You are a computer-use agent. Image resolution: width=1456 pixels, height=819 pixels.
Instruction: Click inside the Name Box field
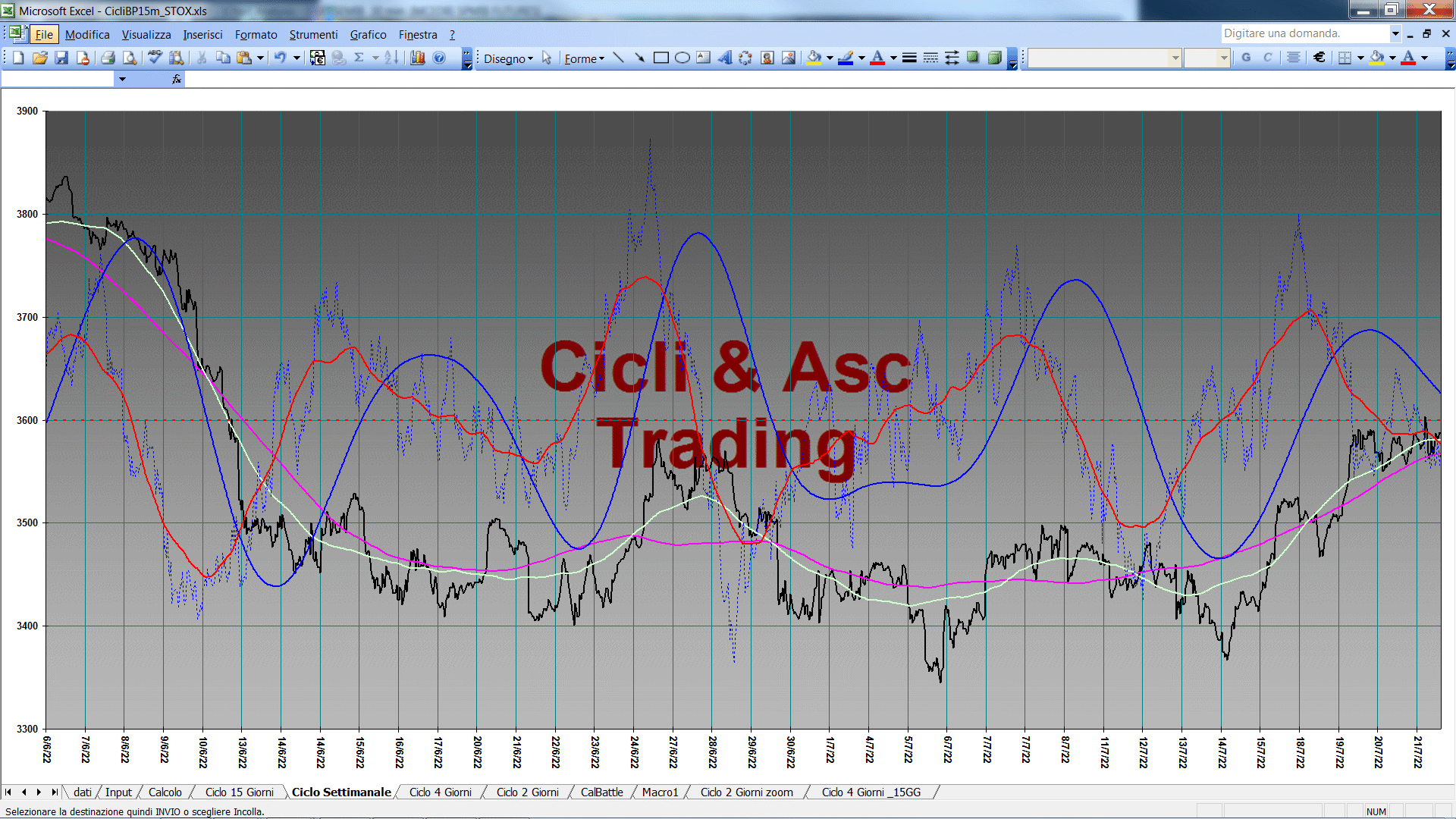click(x=58, y=79)
